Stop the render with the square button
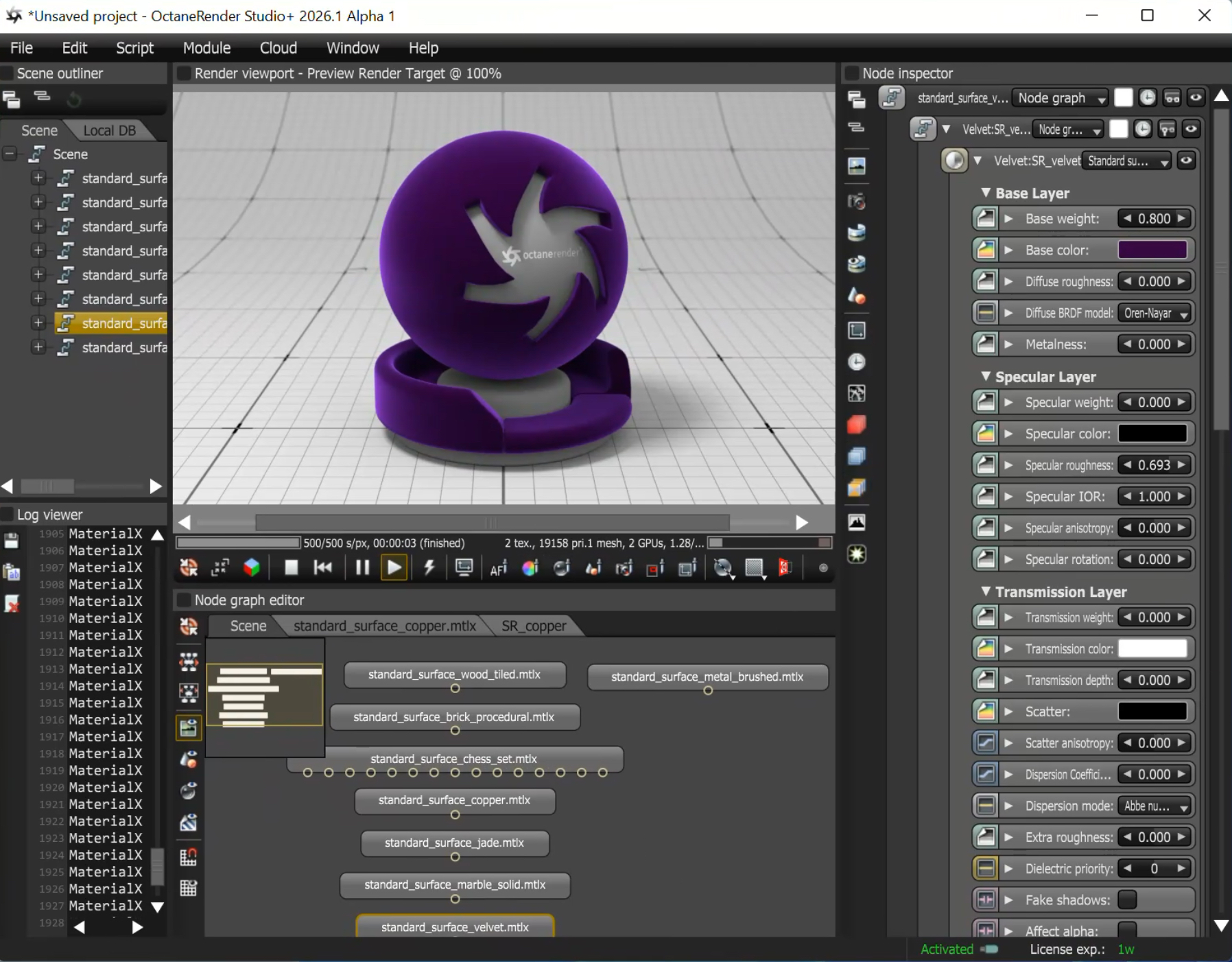The image size is (1232, 962). click(x=291, y=567)
